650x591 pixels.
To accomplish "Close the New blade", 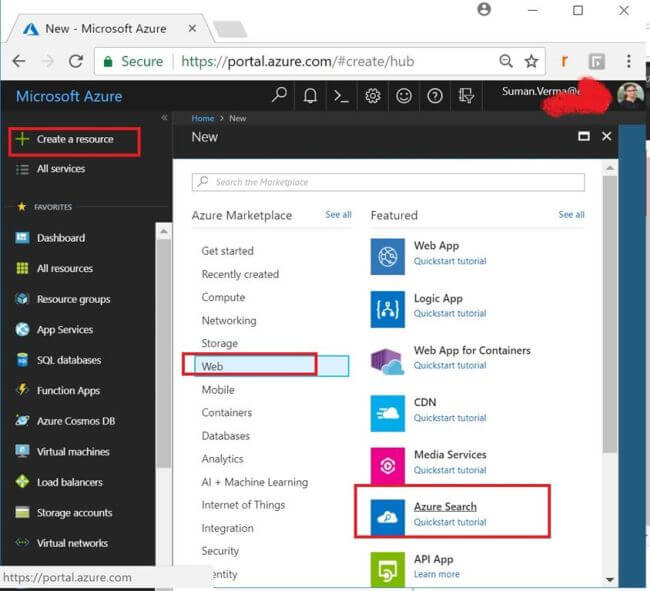I will click(606, 136).
